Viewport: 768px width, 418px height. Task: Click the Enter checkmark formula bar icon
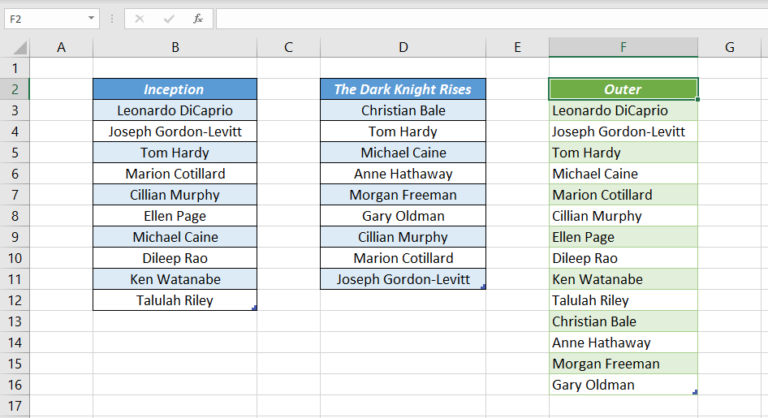click(x=169, y=19)
